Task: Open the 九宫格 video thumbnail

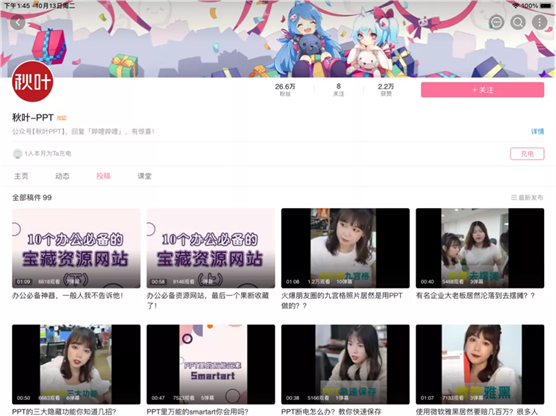Action: point(345,248)
